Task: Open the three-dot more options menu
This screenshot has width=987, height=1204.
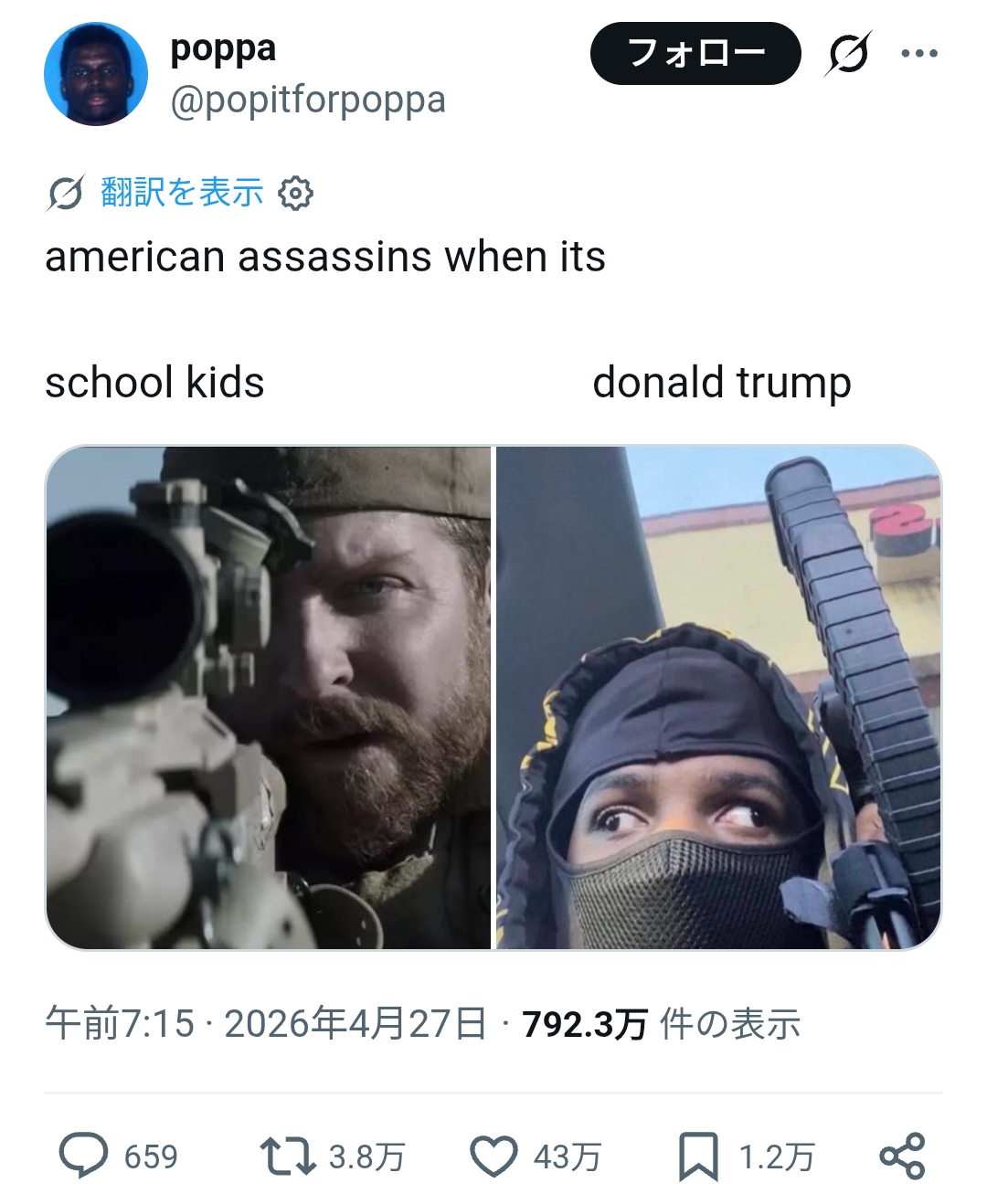Action: (x=919, y=53)
